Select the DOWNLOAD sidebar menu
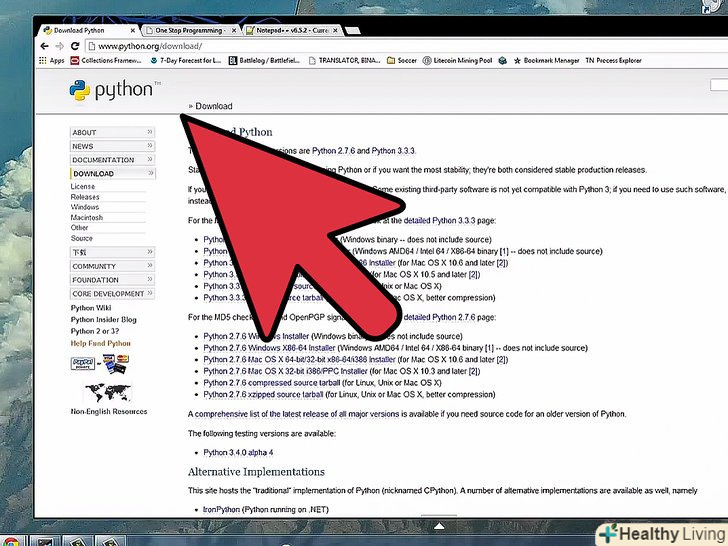The width and height of the screenshot is (728, 546). coord(112,173)
